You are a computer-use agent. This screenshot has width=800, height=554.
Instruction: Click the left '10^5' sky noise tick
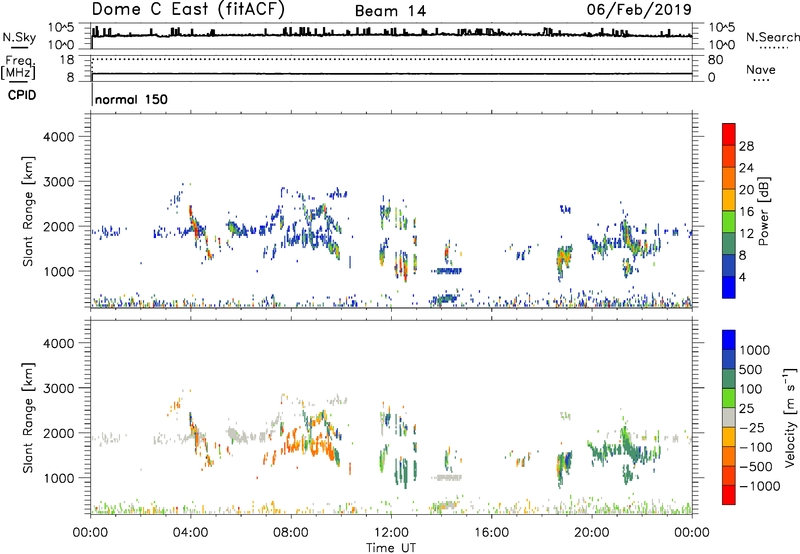(x=61, y=27)
